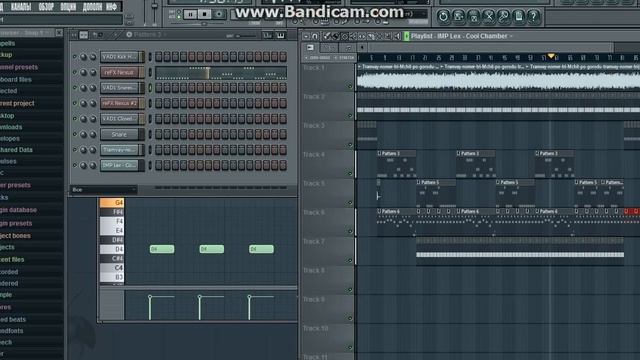Open the reFX Nexus #2 channel button
The width and height of the screenshot is (640, 360).
click(120, 103)
